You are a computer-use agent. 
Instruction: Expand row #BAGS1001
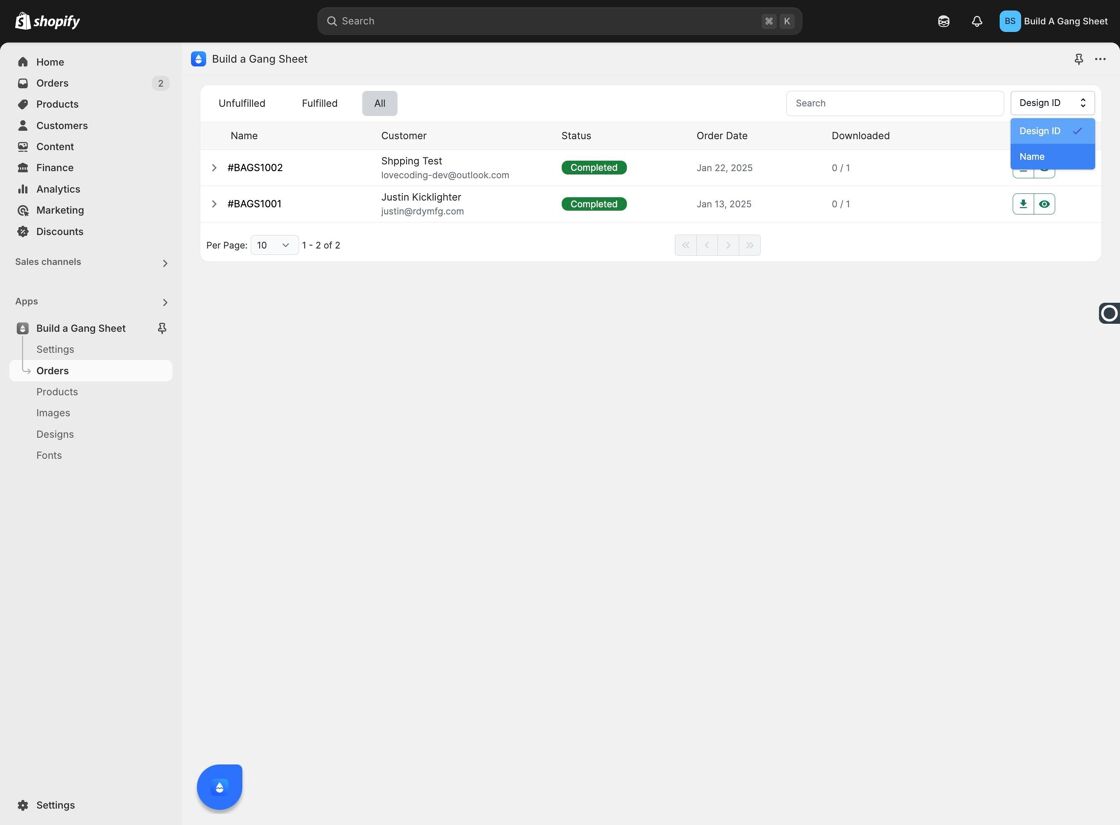point(214,204)
